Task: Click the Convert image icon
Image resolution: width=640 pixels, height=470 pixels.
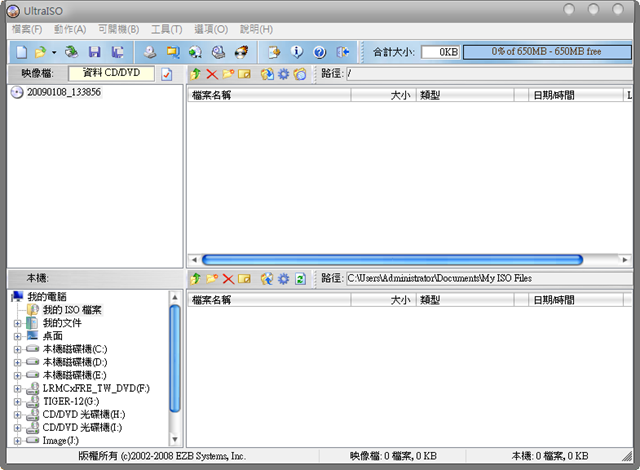Action: [x=196, y=52]
